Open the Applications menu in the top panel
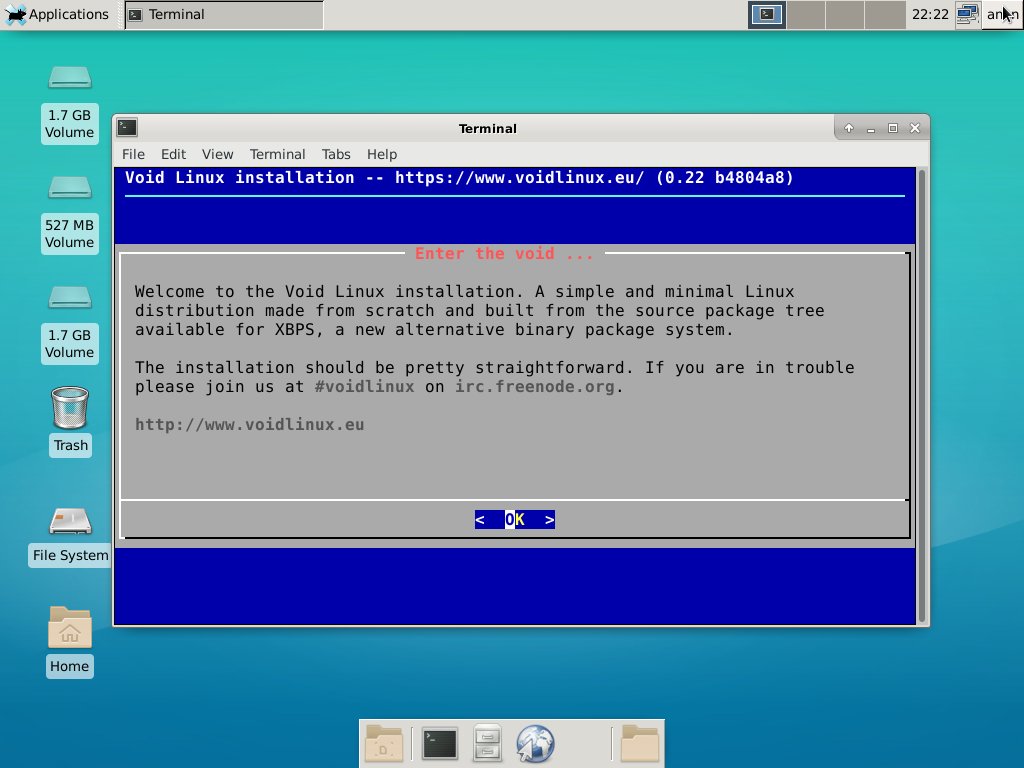Screen dimensions: 1024x768 click(x=56, y=14)
